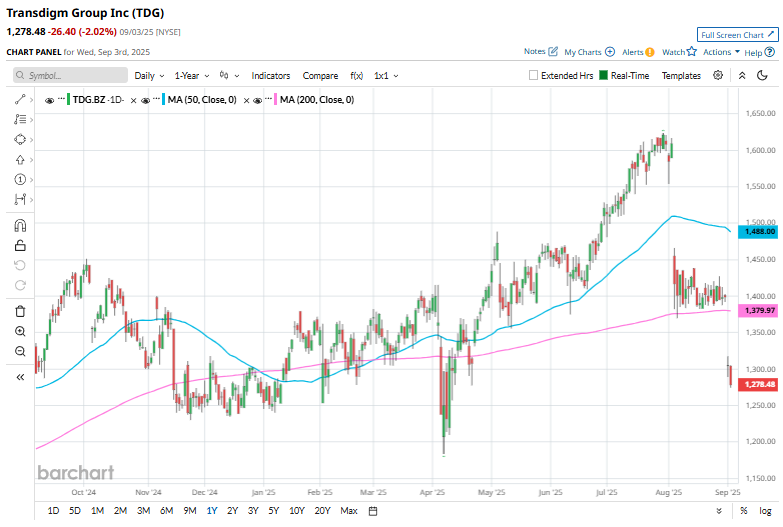Open MA (200) options ellipsis
This screenshot has width=783, height=527.
click(x=268, y=98)
